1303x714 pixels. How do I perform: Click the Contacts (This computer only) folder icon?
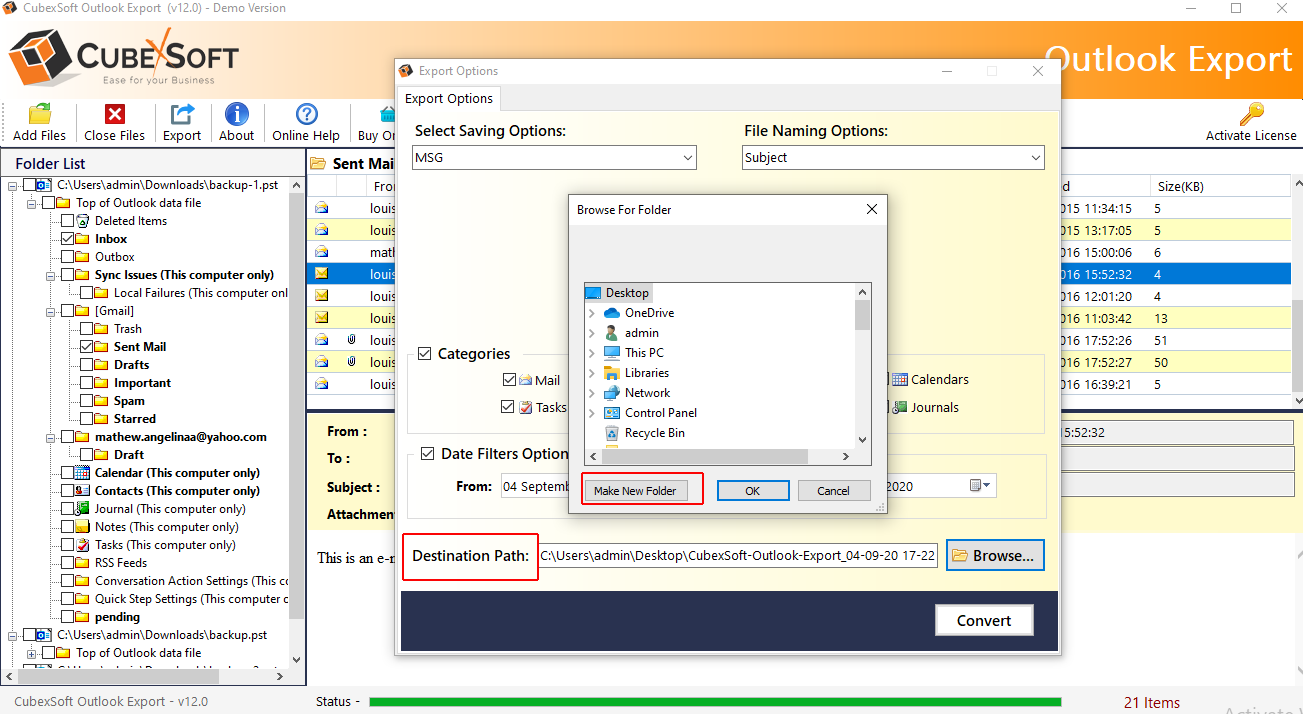pos(84,491)
